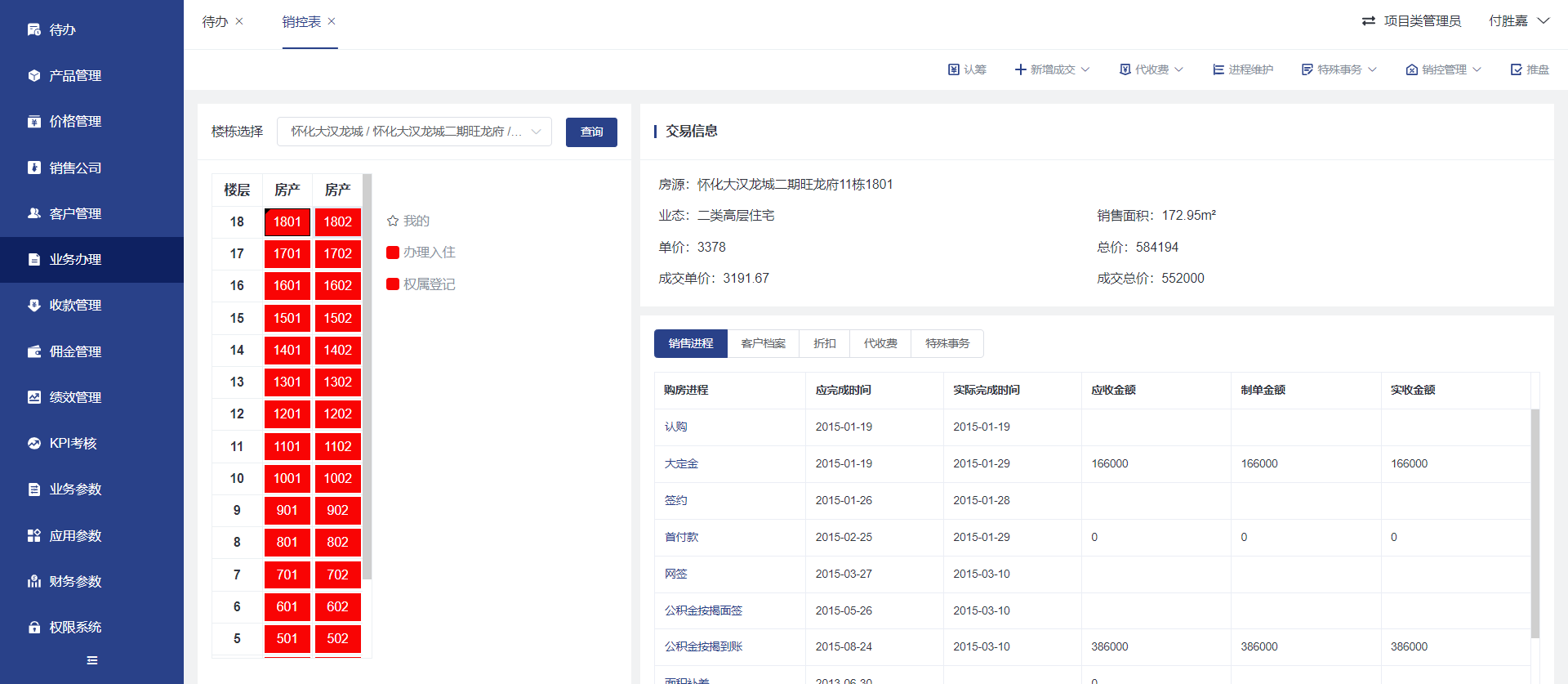Collapse the sidebar with hamburger icon
Screen dimensions: 1568x684
[92, 660]
